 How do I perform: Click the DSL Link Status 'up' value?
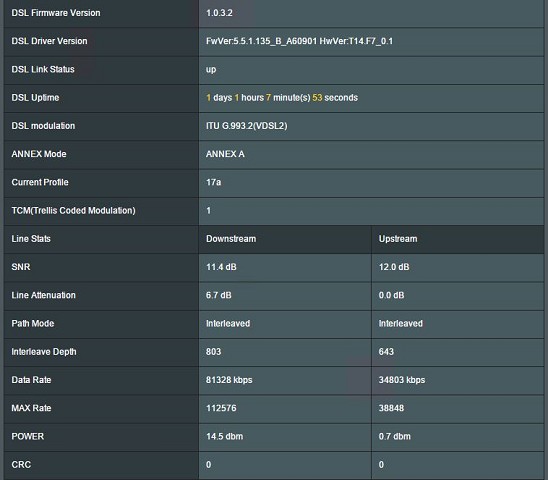(x=211, y=70)
